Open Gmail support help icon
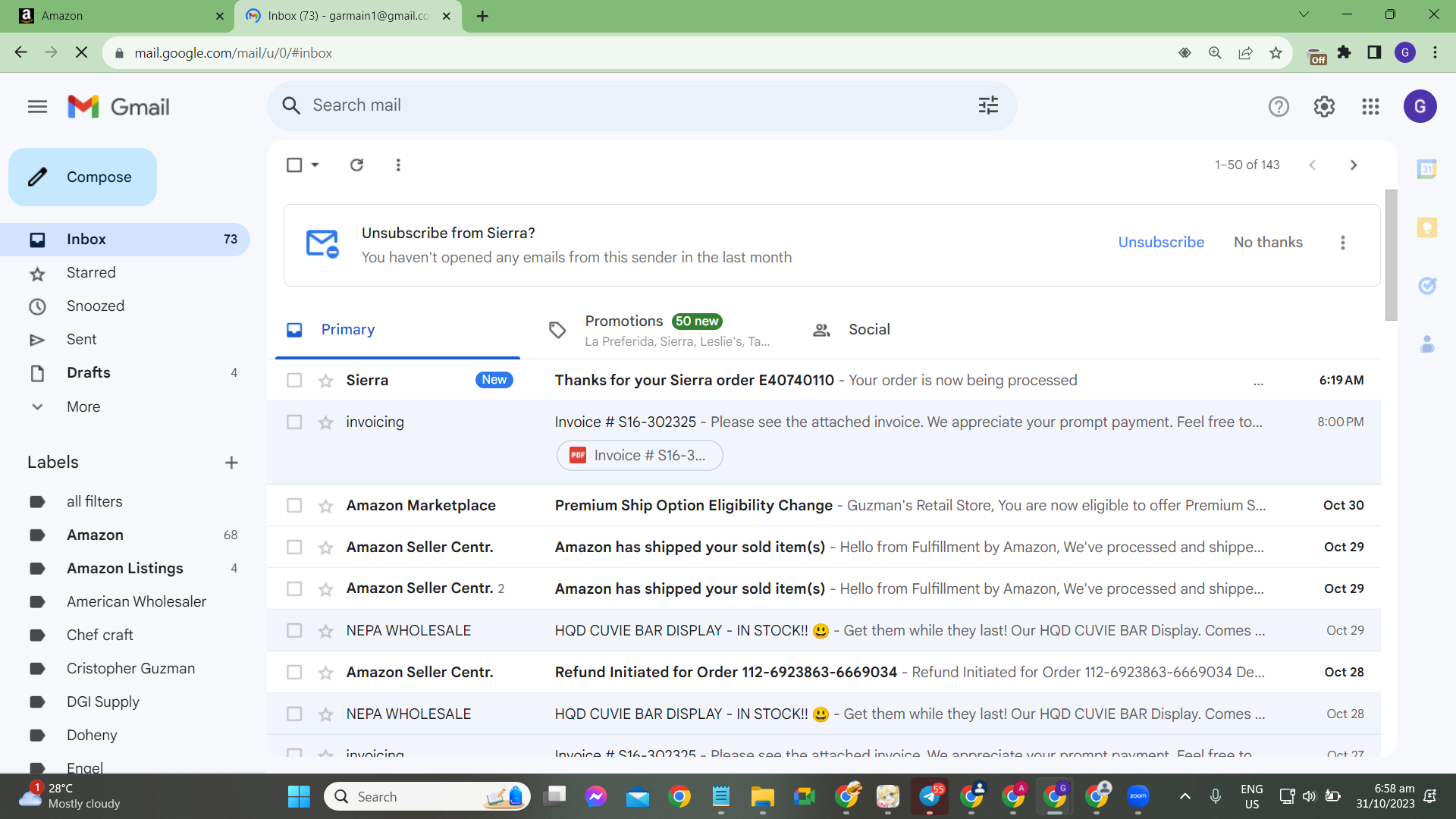1456x819 pixels. (1279, 107)
